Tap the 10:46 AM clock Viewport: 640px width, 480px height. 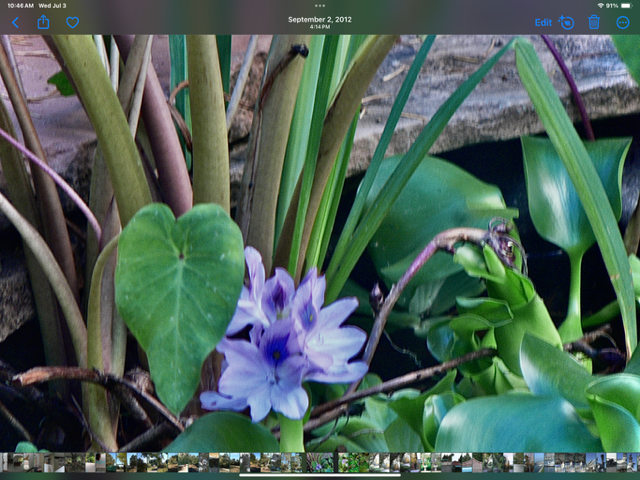pyautogui.click(x=20, y=5)
